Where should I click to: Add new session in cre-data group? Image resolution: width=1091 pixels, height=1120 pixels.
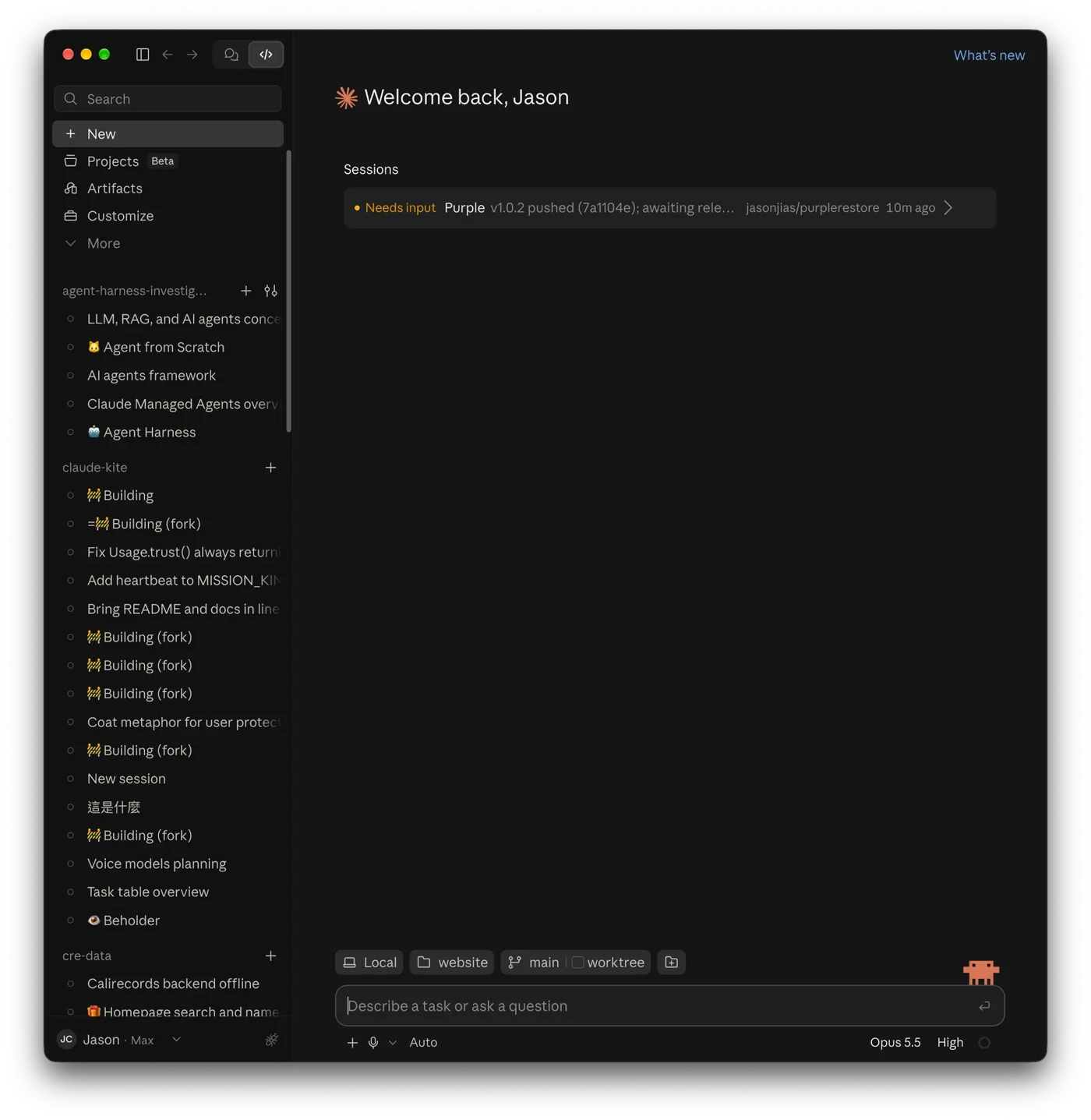click(x=270, y=956)
